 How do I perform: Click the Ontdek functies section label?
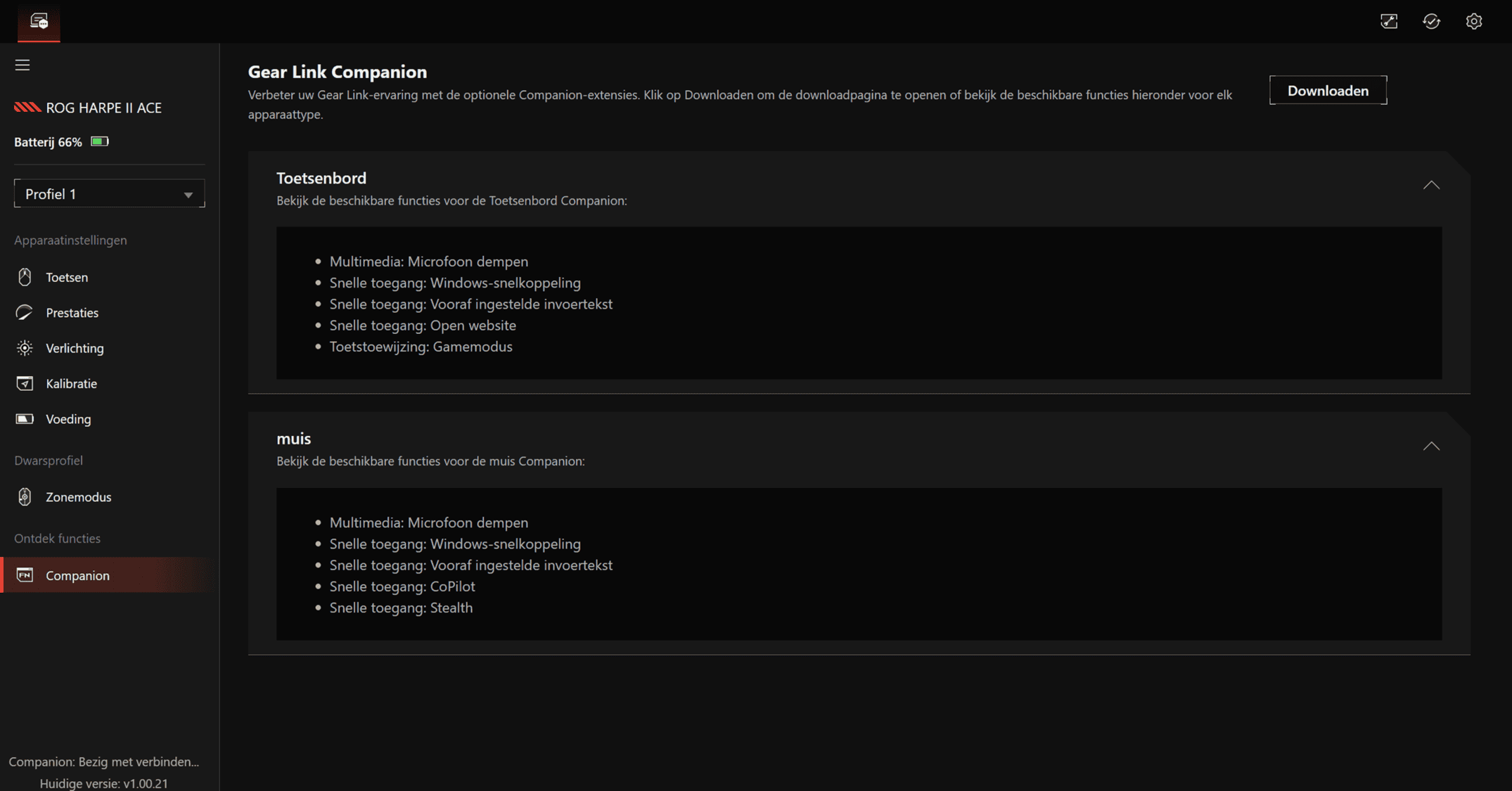point(57,538)
